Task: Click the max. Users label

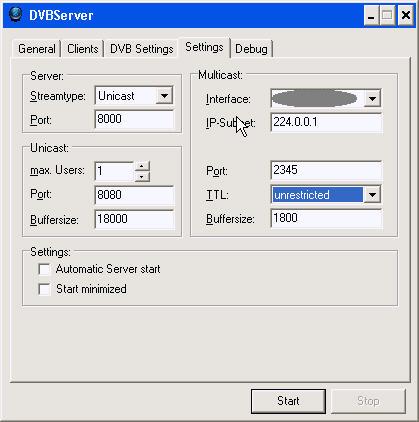Action: coord(57,170)
